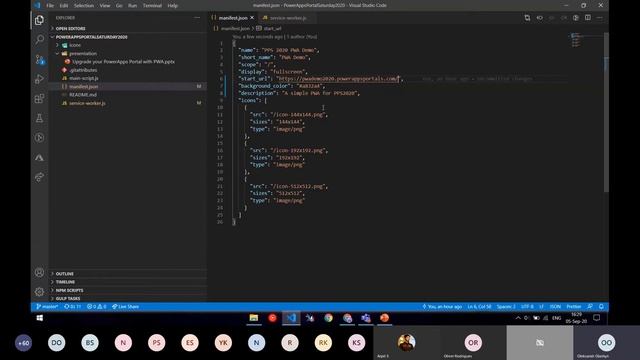Switch to the service-worker.js tab
Screen dimensions: 640x360
(x=288, y=18)
